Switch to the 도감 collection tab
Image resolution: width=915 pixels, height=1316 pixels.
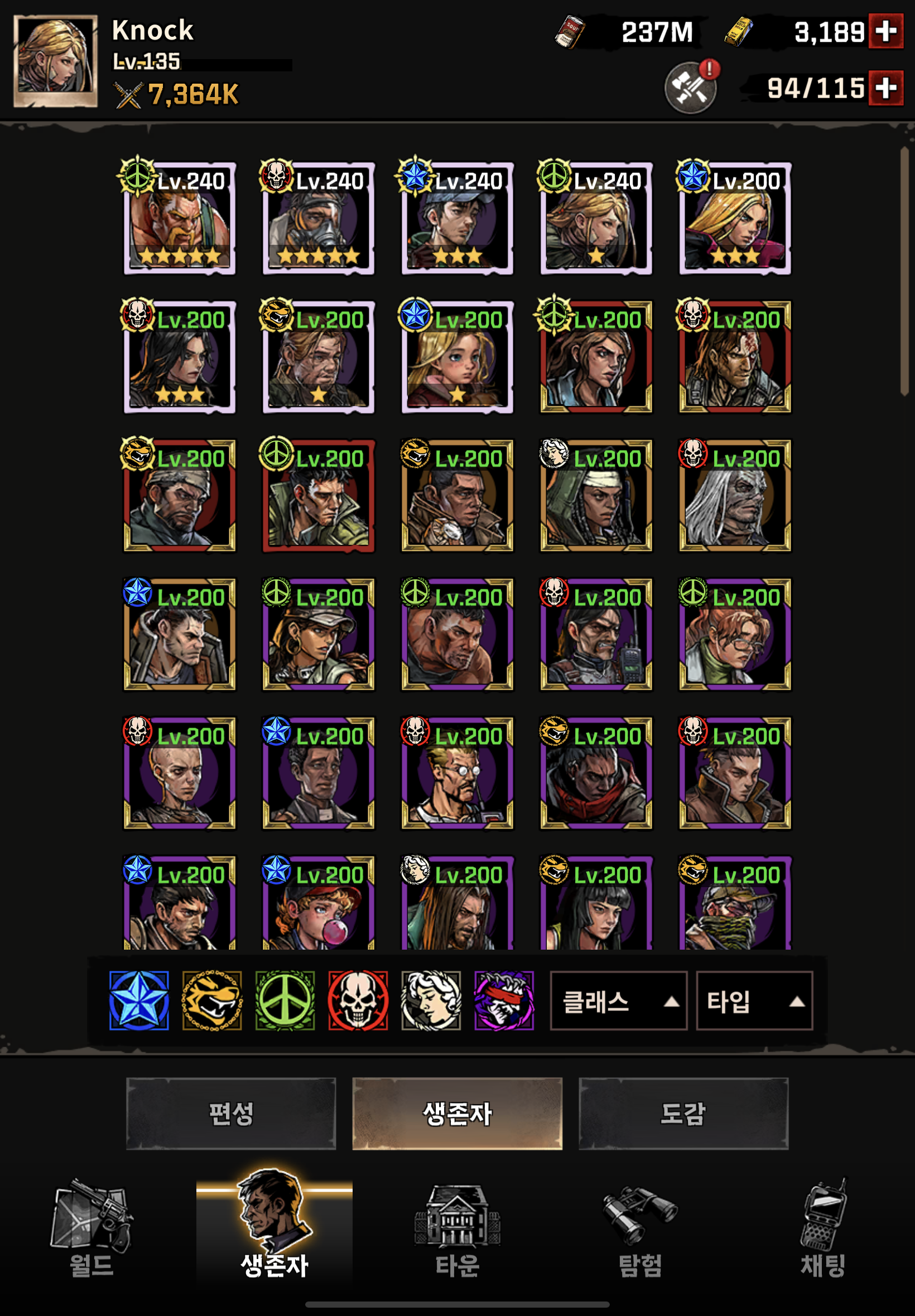tap(683, 1113)
